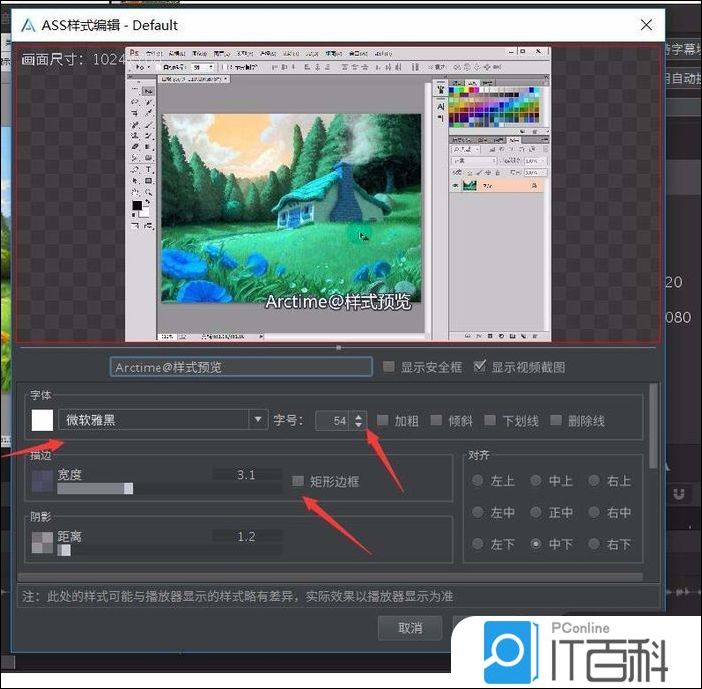The height and width of the screenshot is (689, 702).
Task: Select the 左中 alignment radio button
Action: 478,512
